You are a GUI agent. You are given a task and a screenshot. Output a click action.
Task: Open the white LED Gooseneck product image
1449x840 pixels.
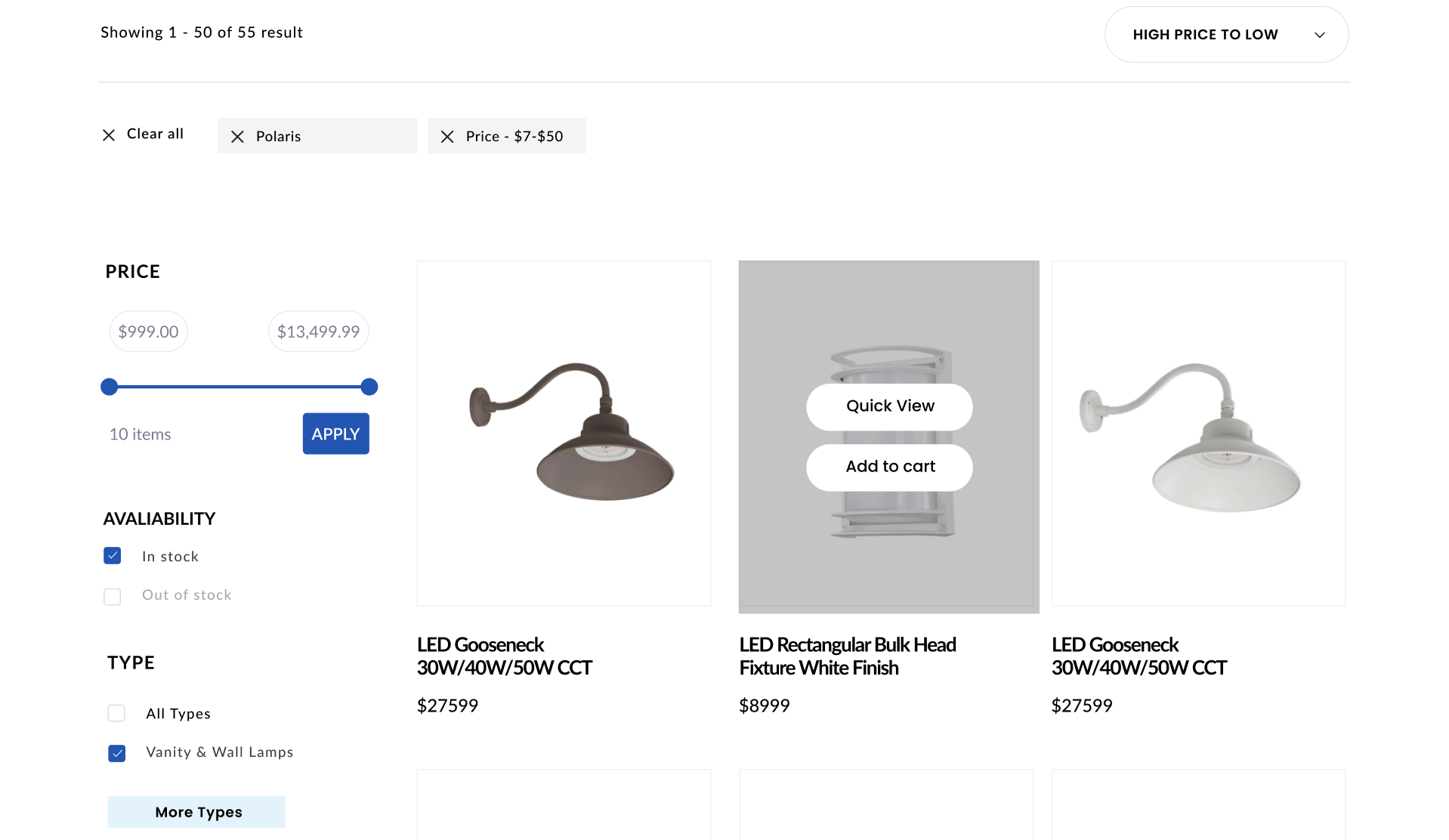pyautogui.click(x=1198, y=434)
